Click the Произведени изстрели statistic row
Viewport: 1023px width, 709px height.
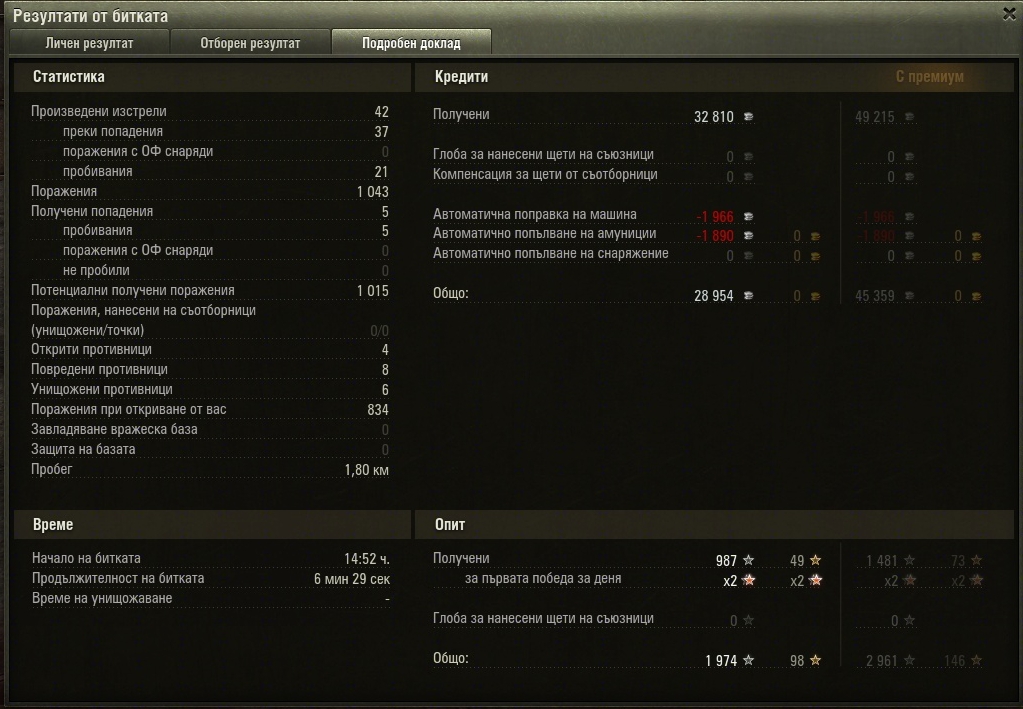[x=209, y=112]
